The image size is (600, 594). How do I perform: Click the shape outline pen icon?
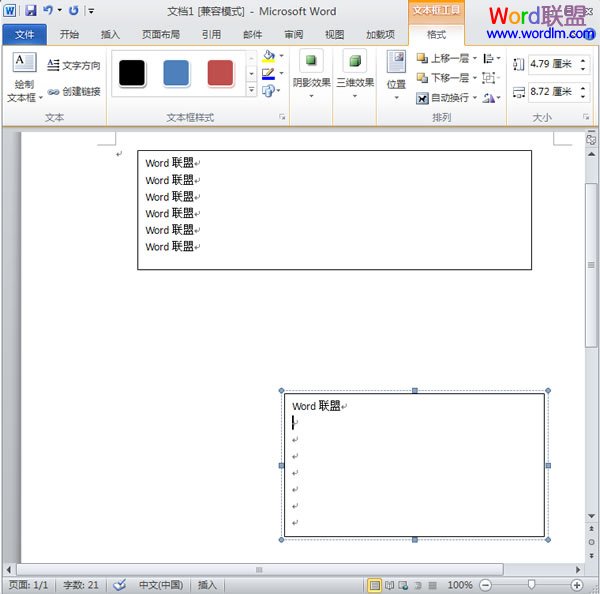pos(268,73)
